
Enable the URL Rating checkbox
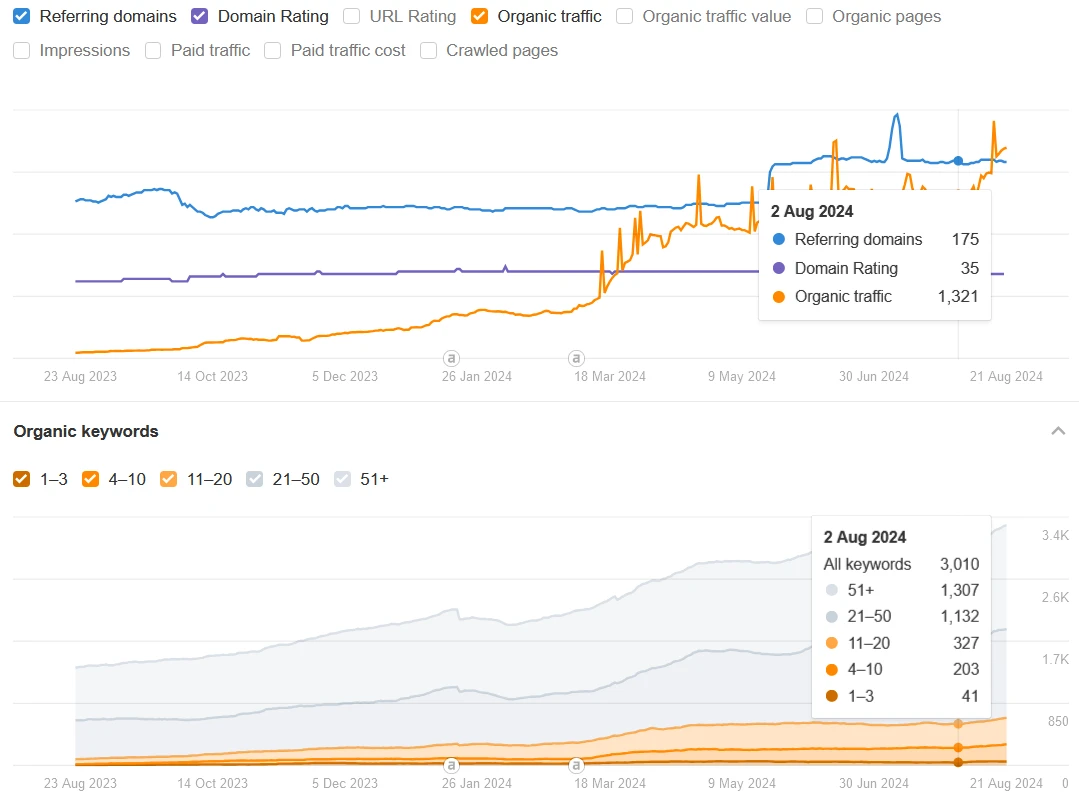pos(351,16)
